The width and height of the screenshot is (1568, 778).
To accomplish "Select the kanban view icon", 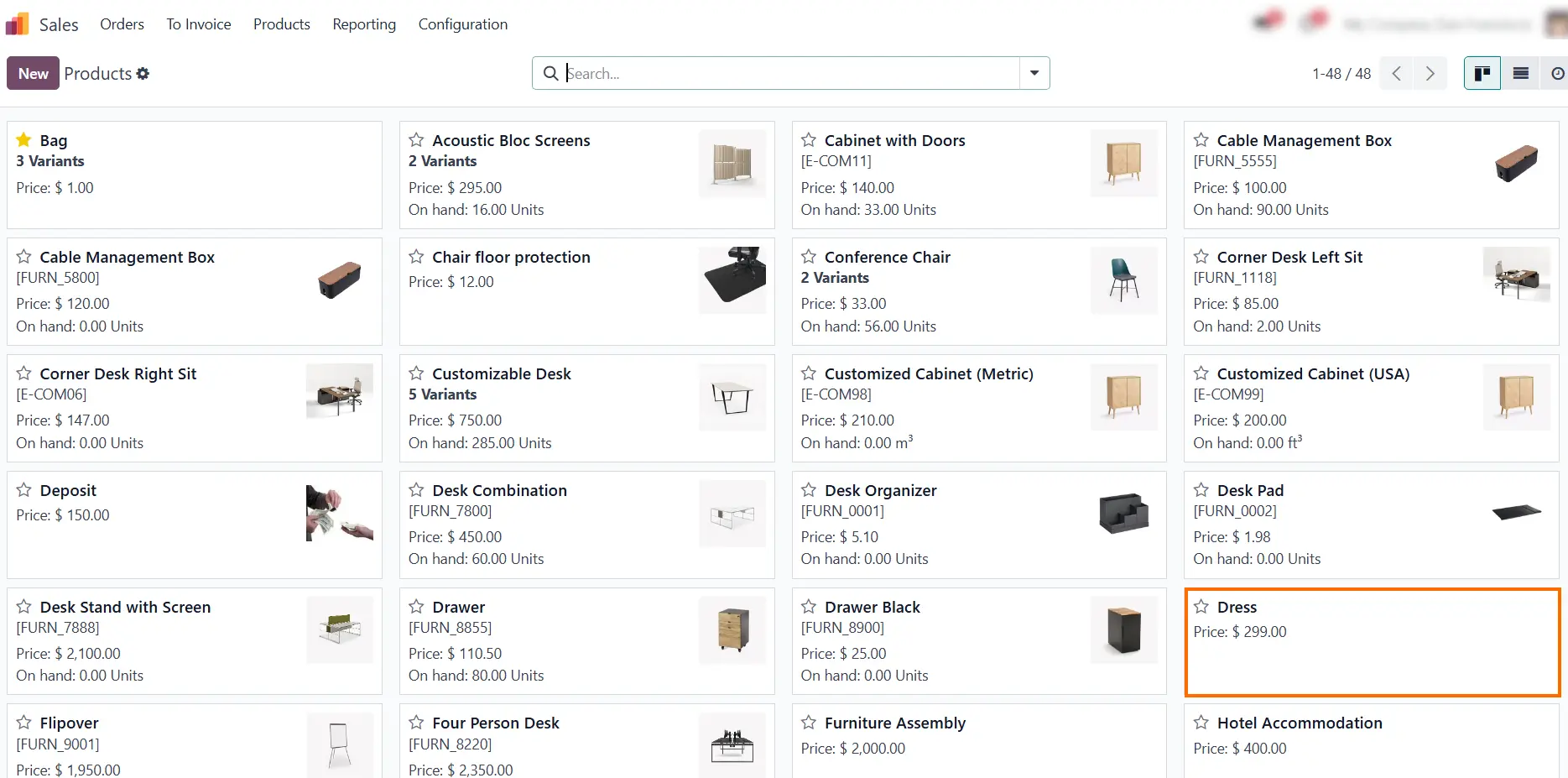I will click(1482, 73).
